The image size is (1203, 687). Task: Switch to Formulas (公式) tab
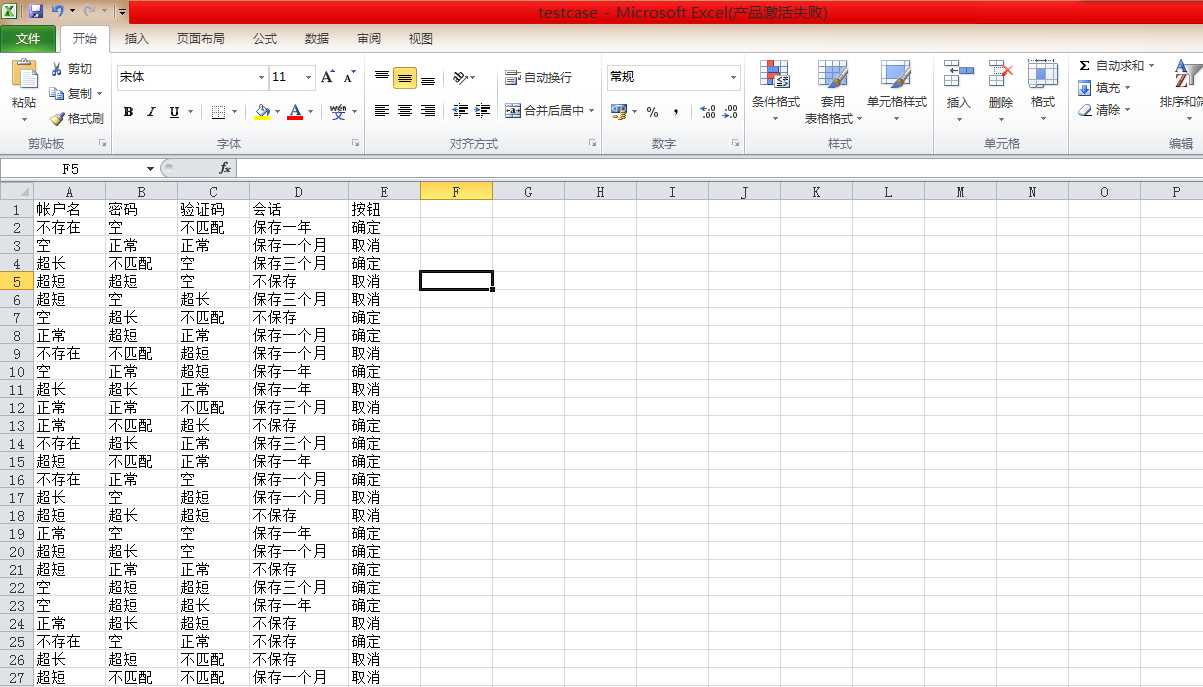pos(265,39)
